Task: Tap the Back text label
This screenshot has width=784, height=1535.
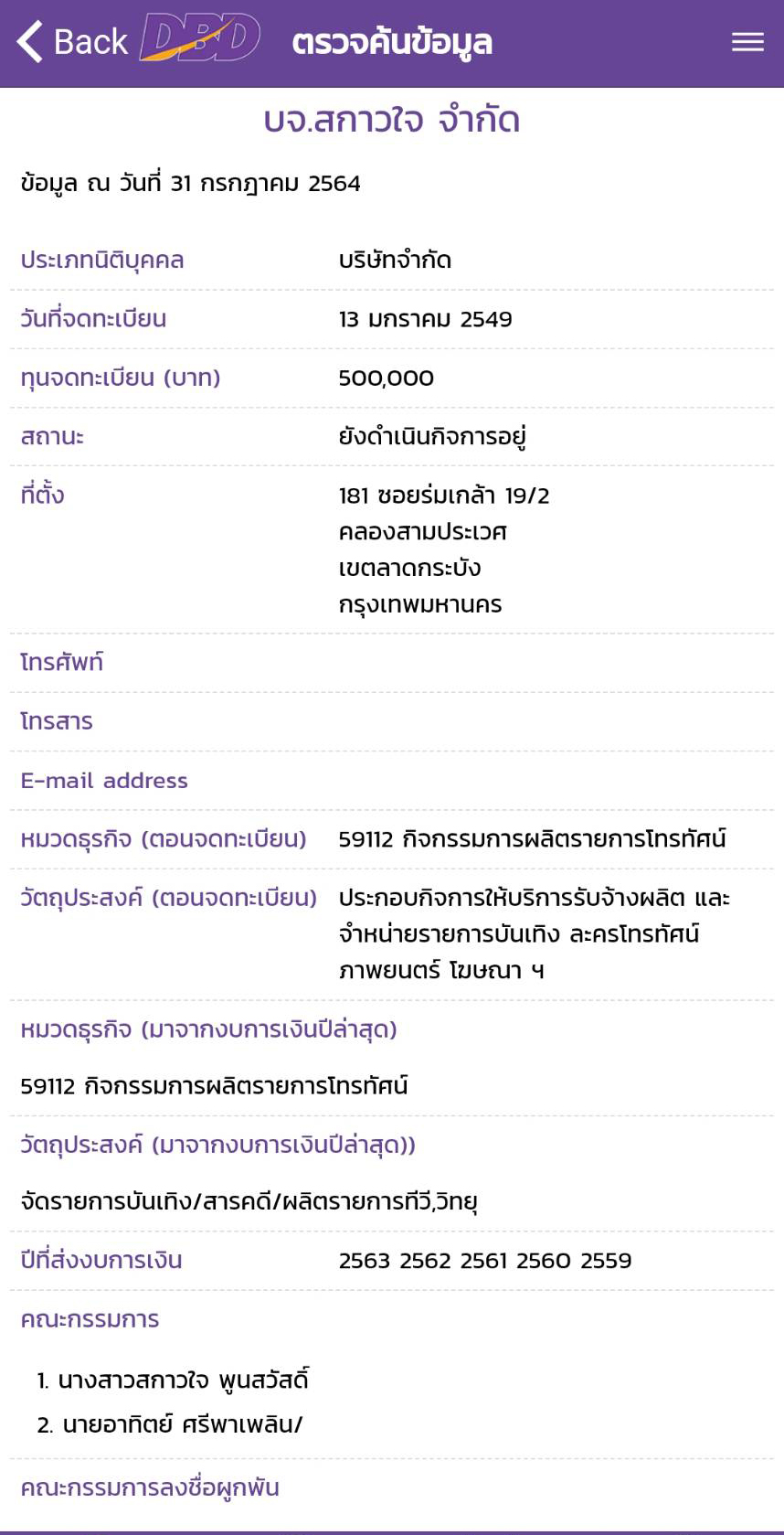Action: [90, 42]
